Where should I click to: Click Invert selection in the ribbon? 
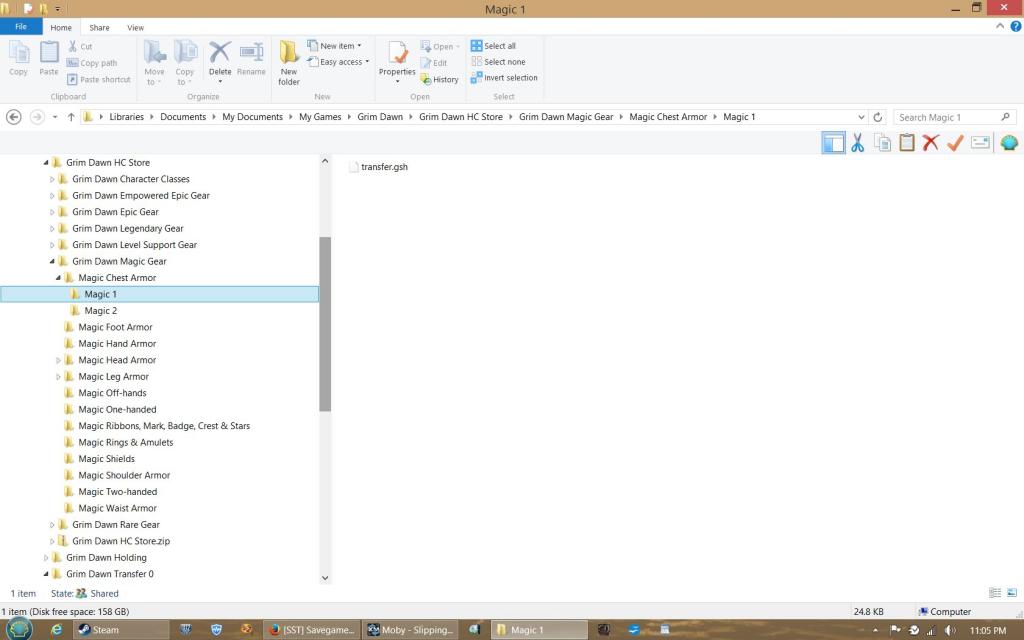504,78
